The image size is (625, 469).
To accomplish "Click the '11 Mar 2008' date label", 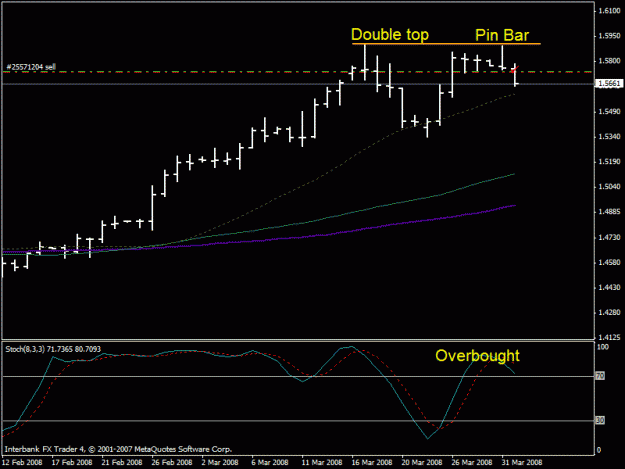I will [x=322, y=462].
